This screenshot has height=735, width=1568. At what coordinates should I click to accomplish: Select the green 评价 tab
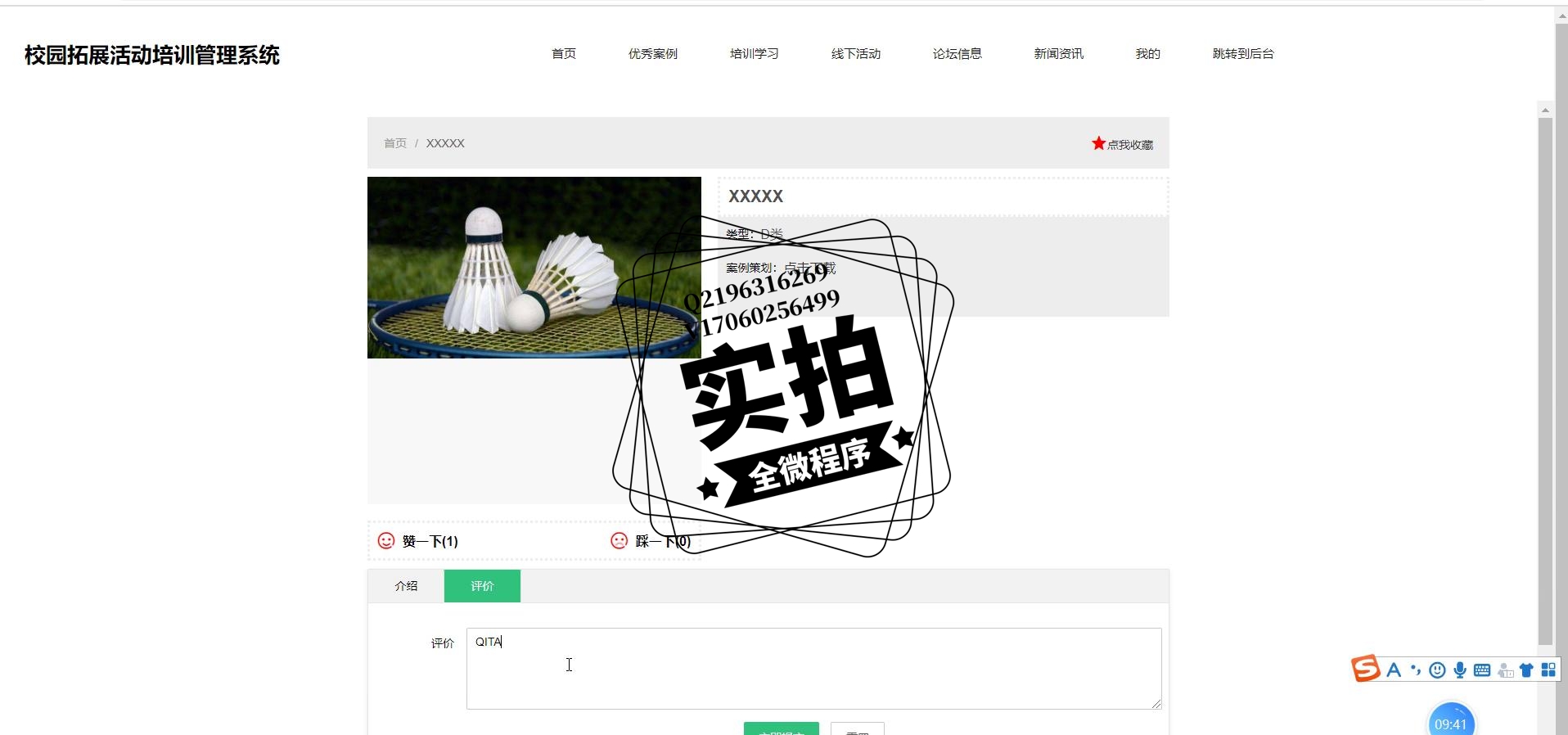point(482,586)
